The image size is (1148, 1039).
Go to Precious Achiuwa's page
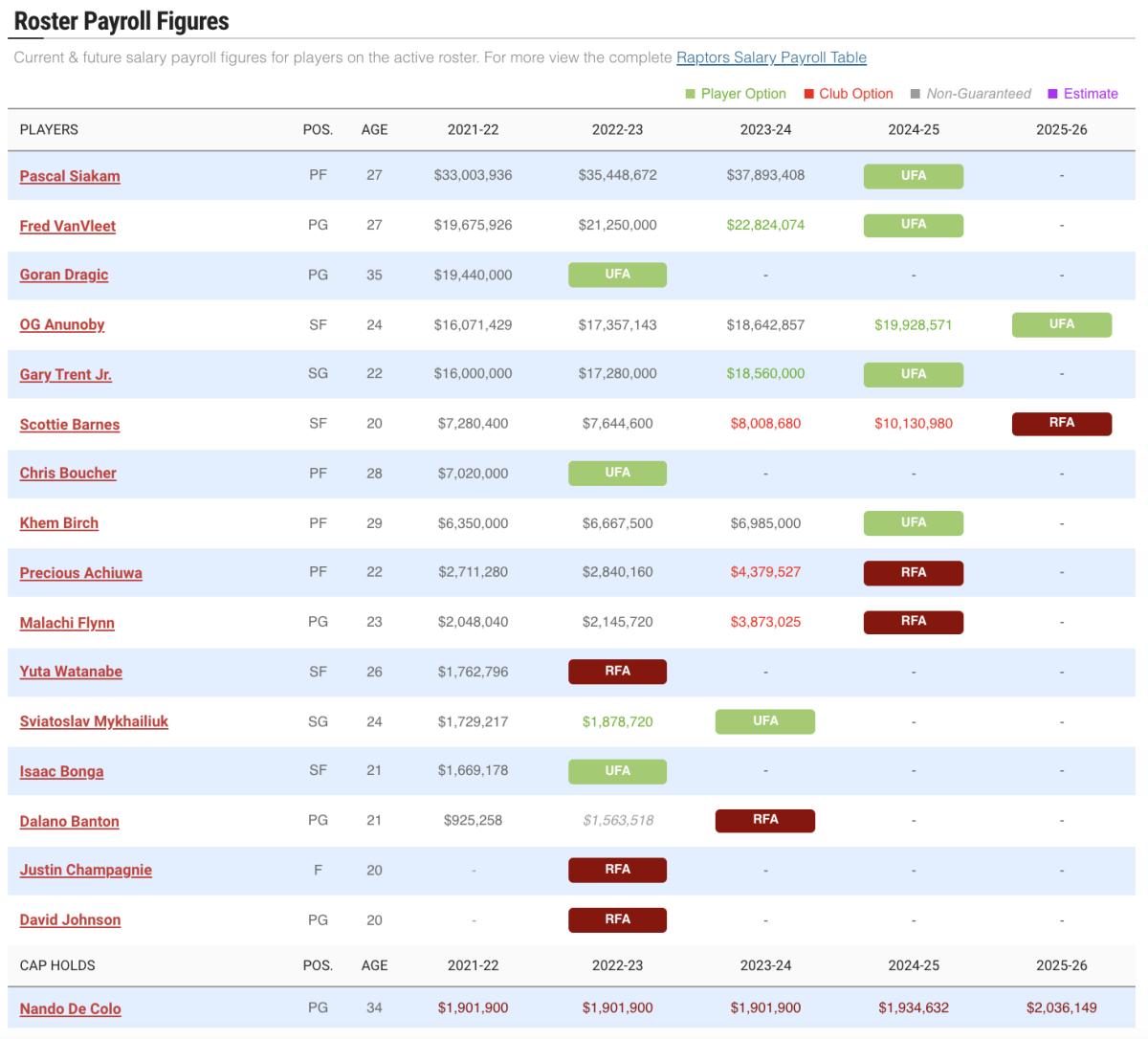coord(80,573)
